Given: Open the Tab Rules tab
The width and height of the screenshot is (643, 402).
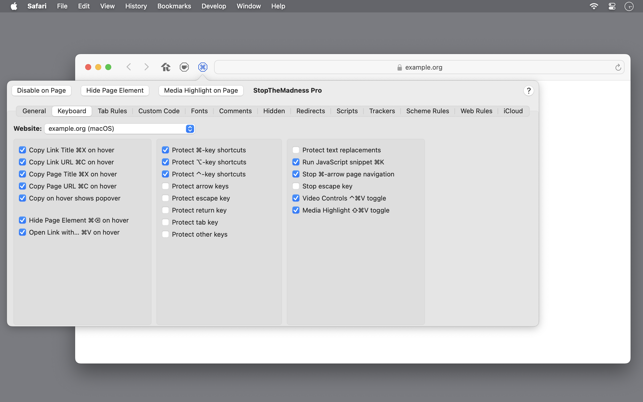Looking at the screenshot, I should coord(112,111).
